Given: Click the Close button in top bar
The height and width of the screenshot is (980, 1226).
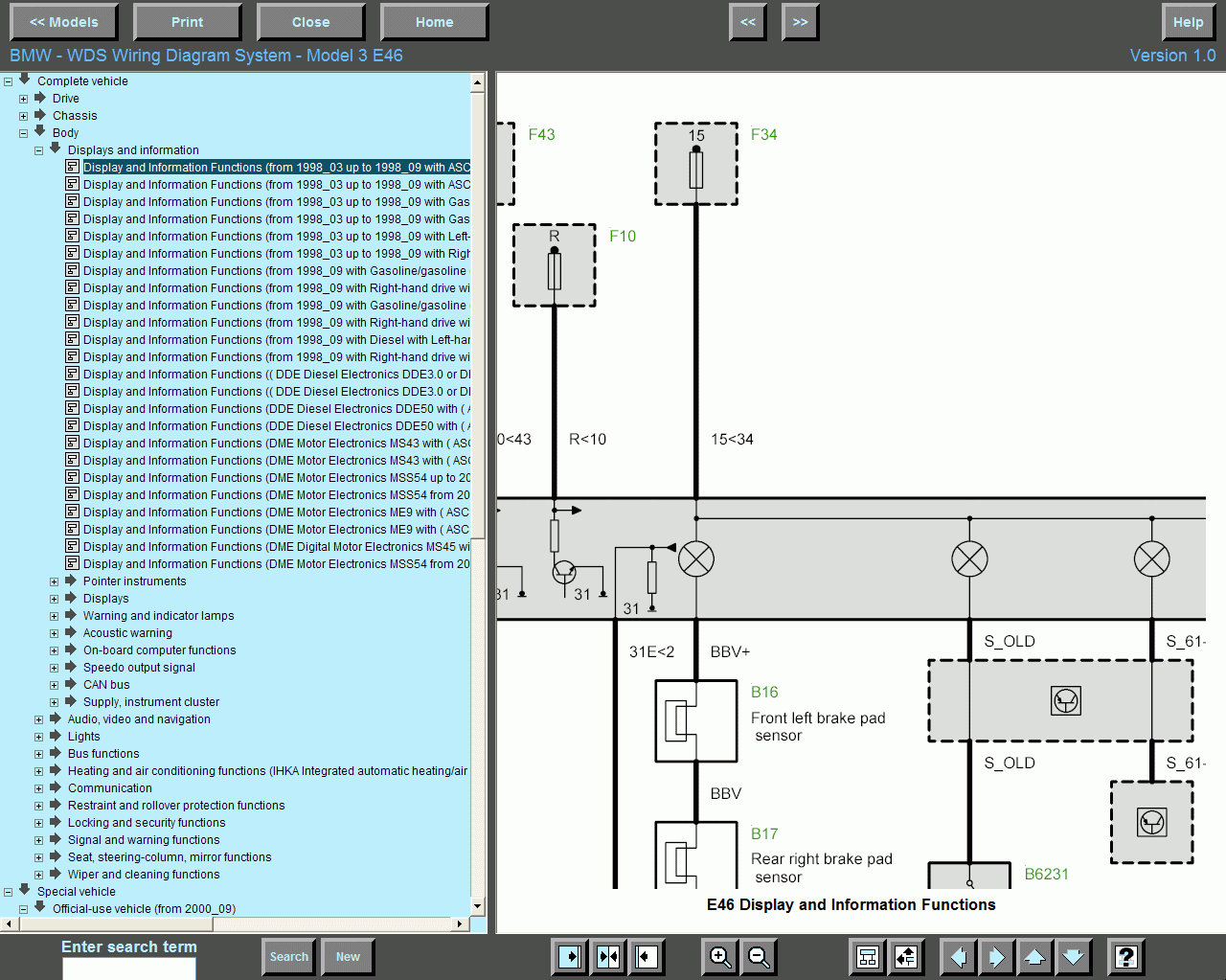Looking at the screenshot, I should tap(311, 22).
